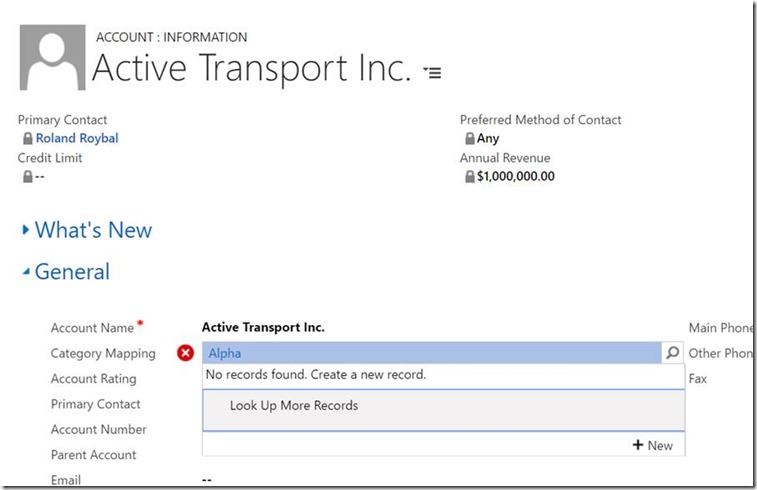Click the Account Rating field label
This screenshot has width=757, height=490.
(x=94, y=379)
